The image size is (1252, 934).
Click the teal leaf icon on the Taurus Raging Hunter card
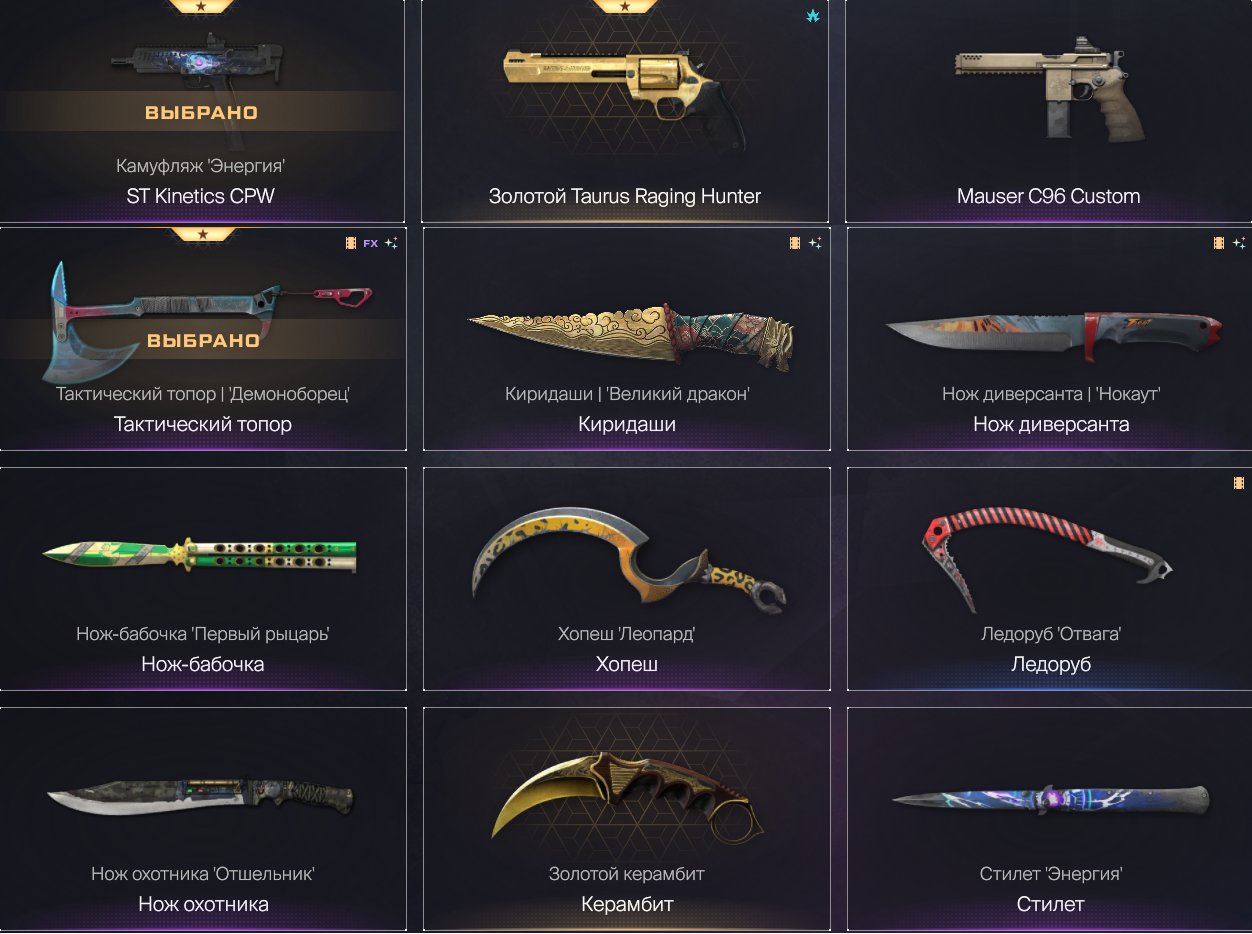tap(813, 16)
